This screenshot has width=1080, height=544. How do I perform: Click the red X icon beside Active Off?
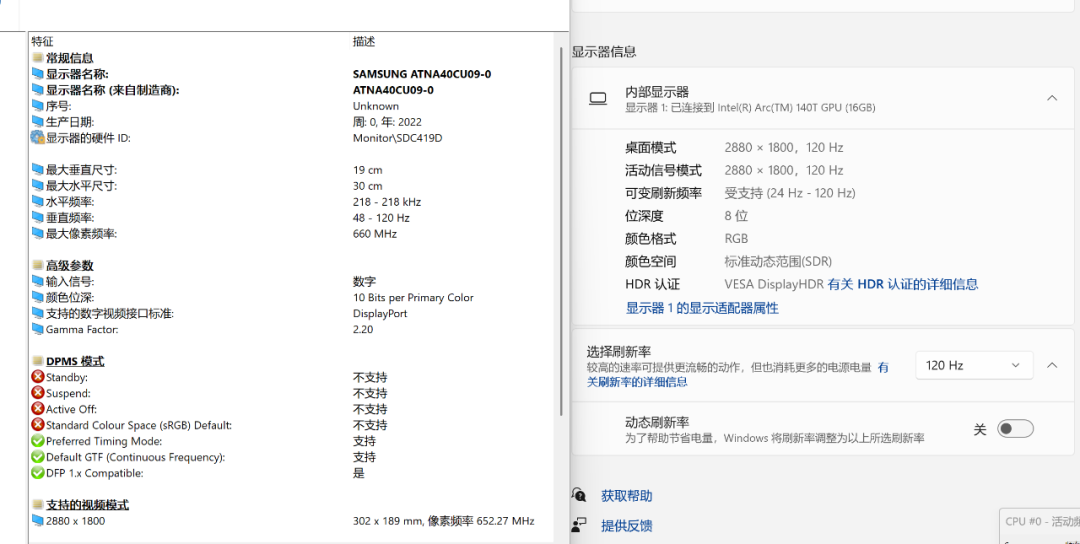(37, 408)
